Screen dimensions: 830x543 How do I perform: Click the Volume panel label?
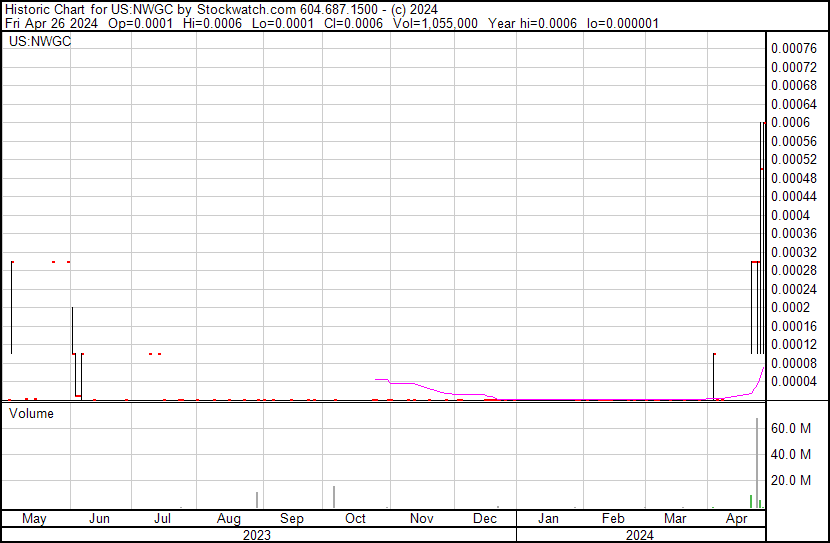coord(31,413)
